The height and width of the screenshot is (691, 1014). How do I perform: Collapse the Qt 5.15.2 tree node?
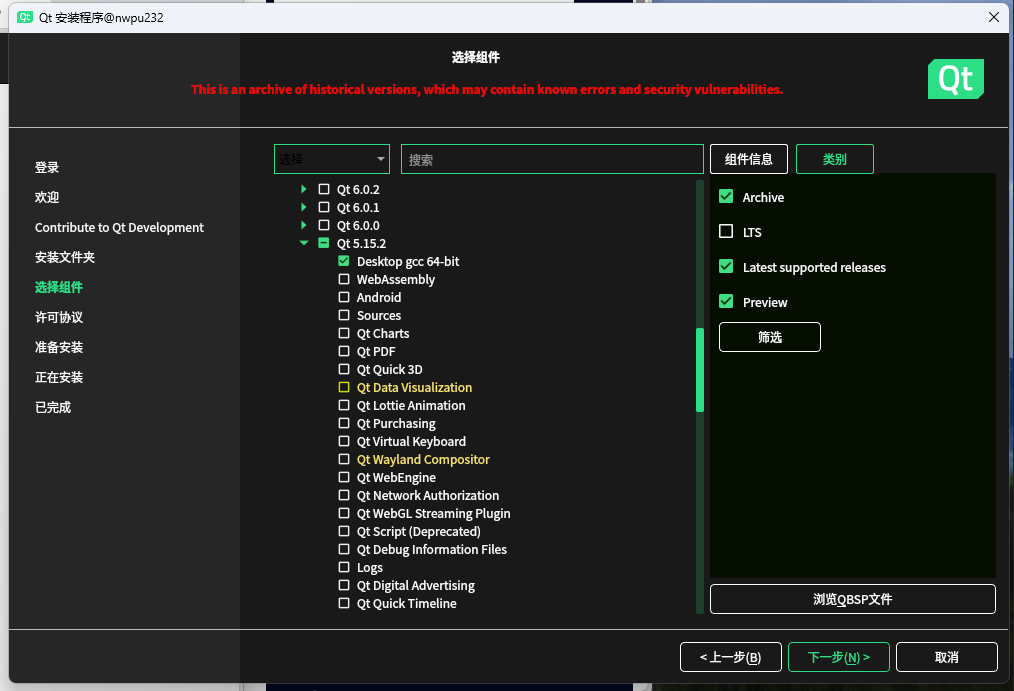click(x=304, y=243)
